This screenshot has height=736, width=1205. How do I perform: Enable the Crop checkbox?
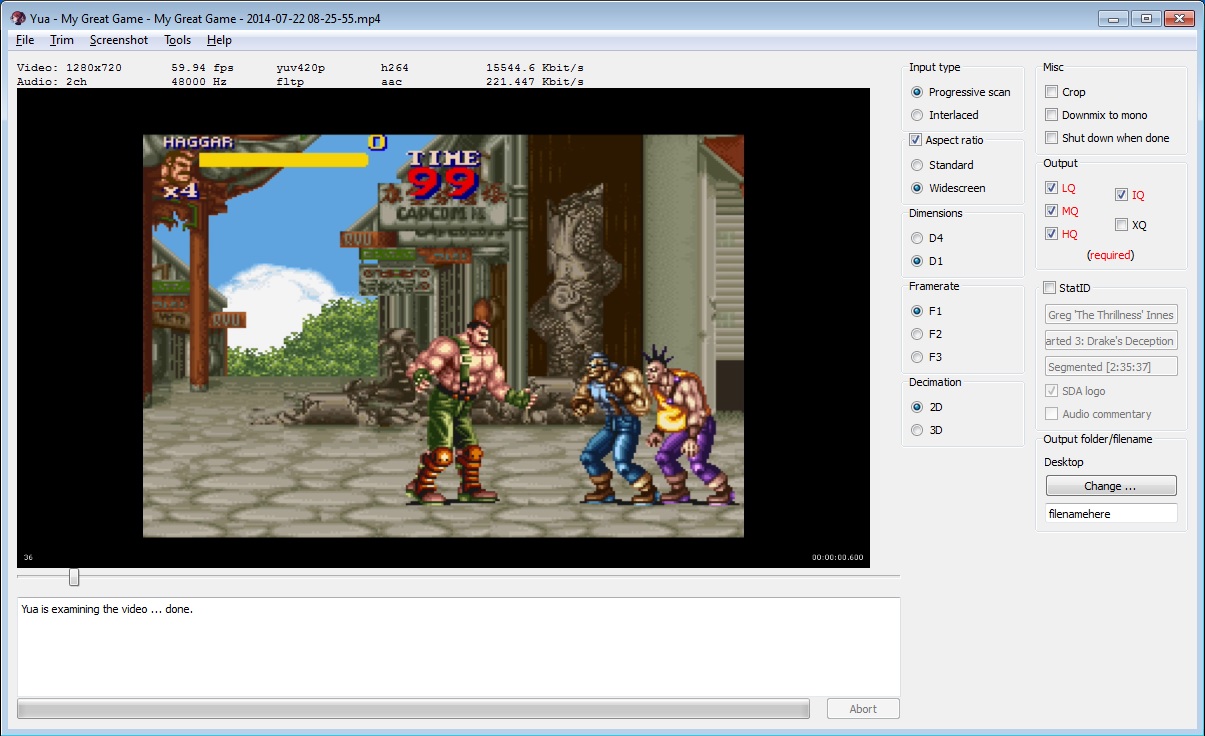pyautogui.click(x=1052, y=92)
